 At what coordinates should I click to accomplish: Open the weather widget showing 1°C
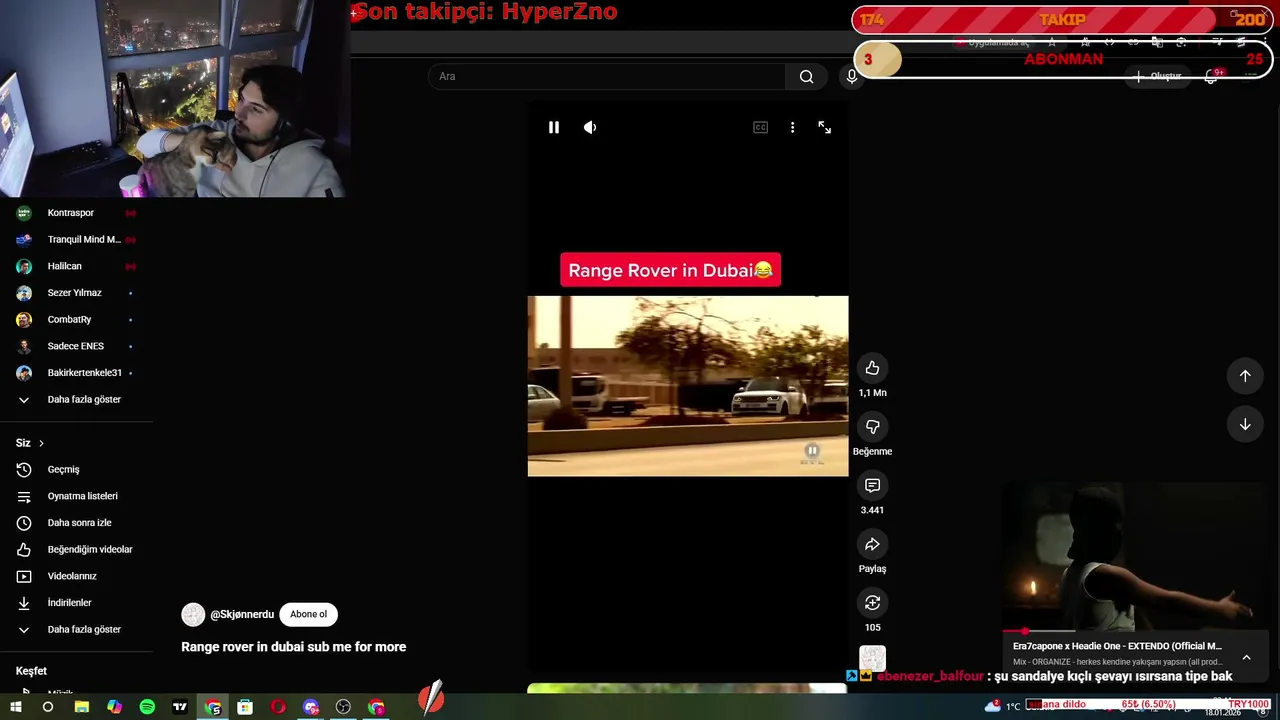(1002, 706)
